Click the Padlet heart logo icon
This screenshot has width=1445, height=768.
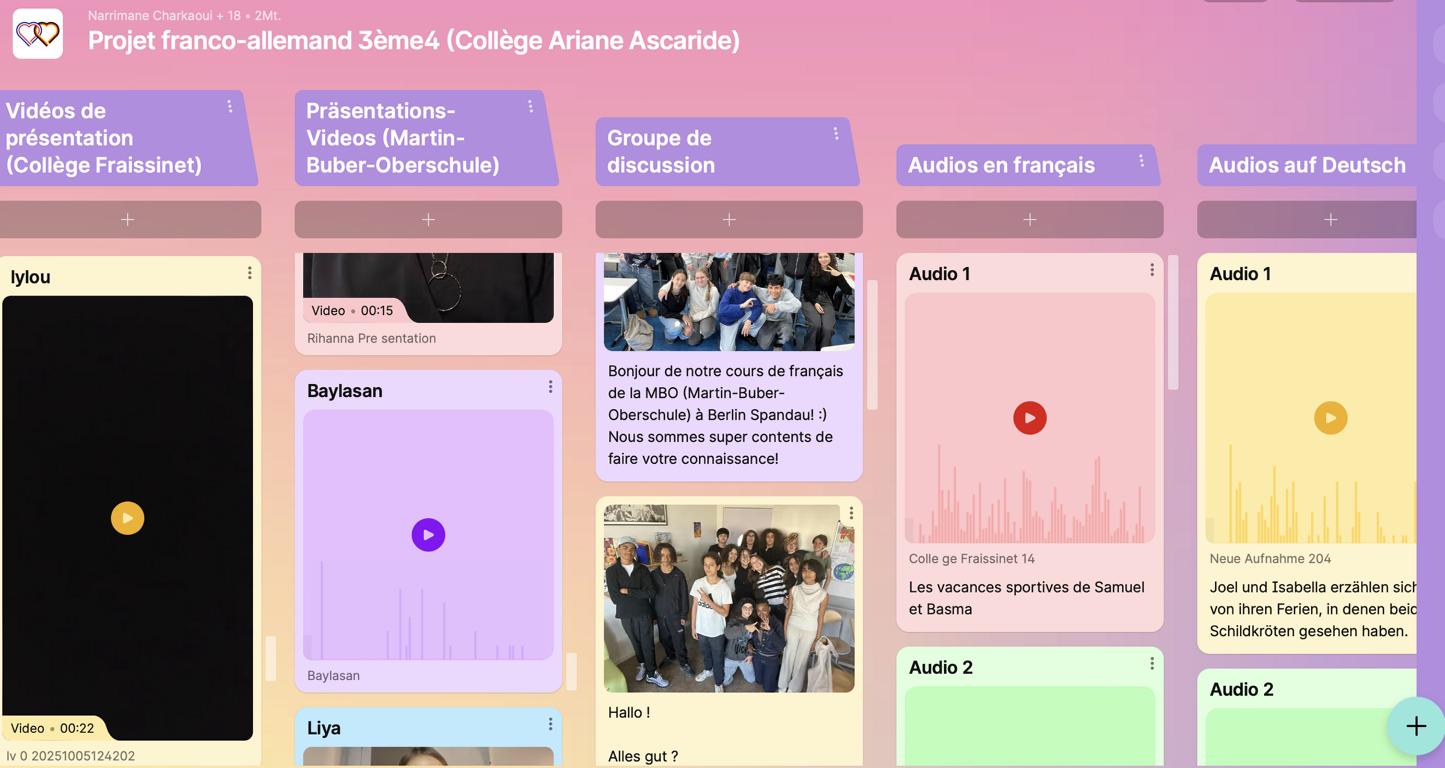point(38,34)
